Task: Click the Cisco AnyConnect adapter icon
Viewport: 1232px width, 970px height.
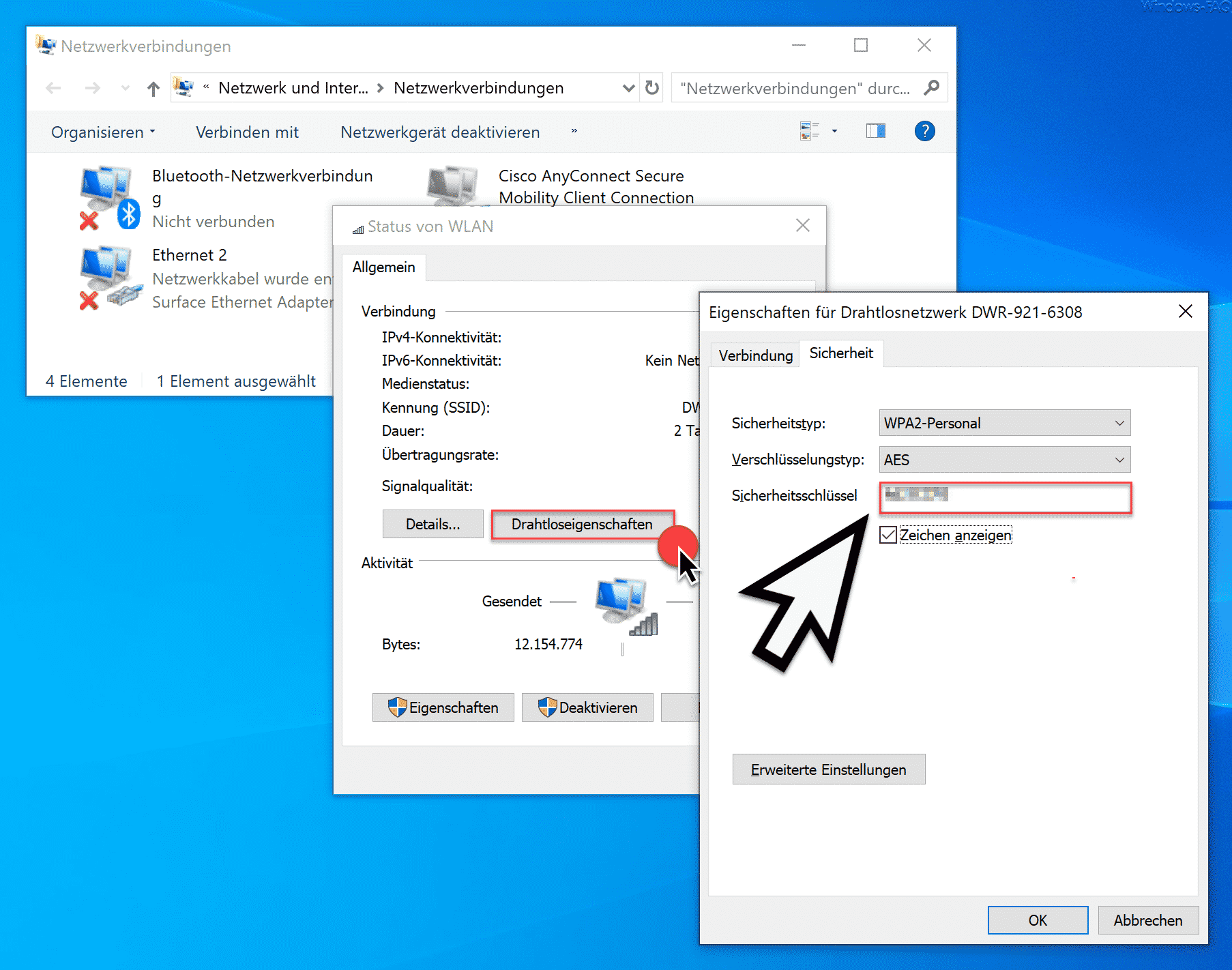Action: click(452, 186)
